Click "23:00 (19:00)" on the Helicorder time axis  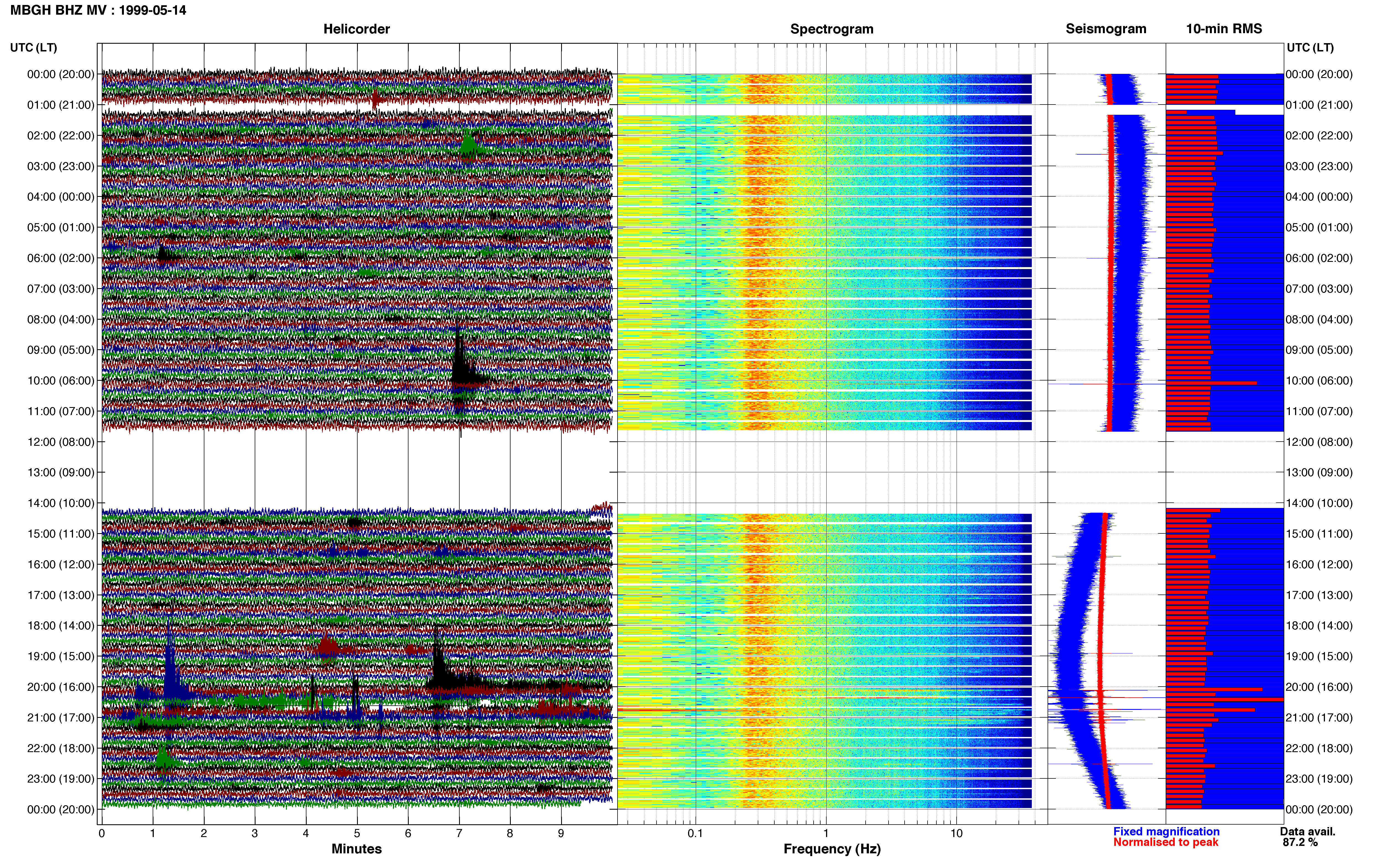point(61,778)
